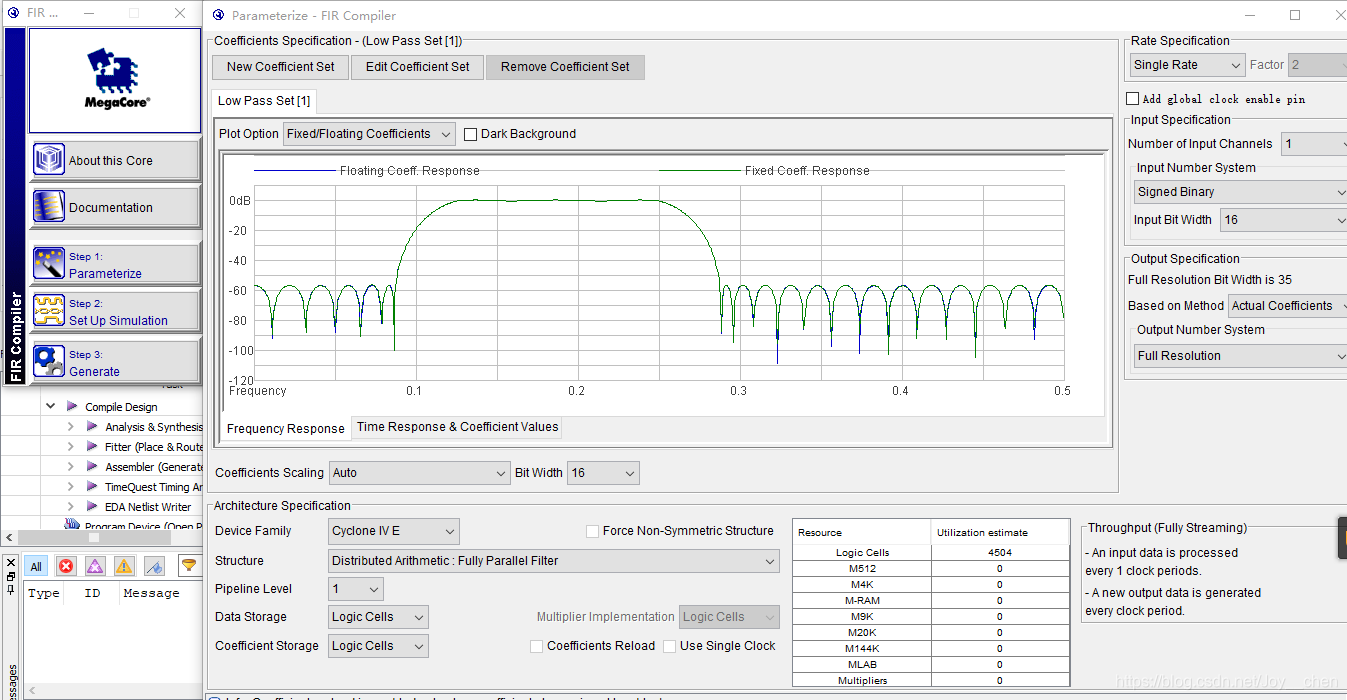The height and width of the screenshot is (700, 1347).
Task: Open the Coefficient Storage dropdown
Action: pyautogui.click(x=378, y=646)
